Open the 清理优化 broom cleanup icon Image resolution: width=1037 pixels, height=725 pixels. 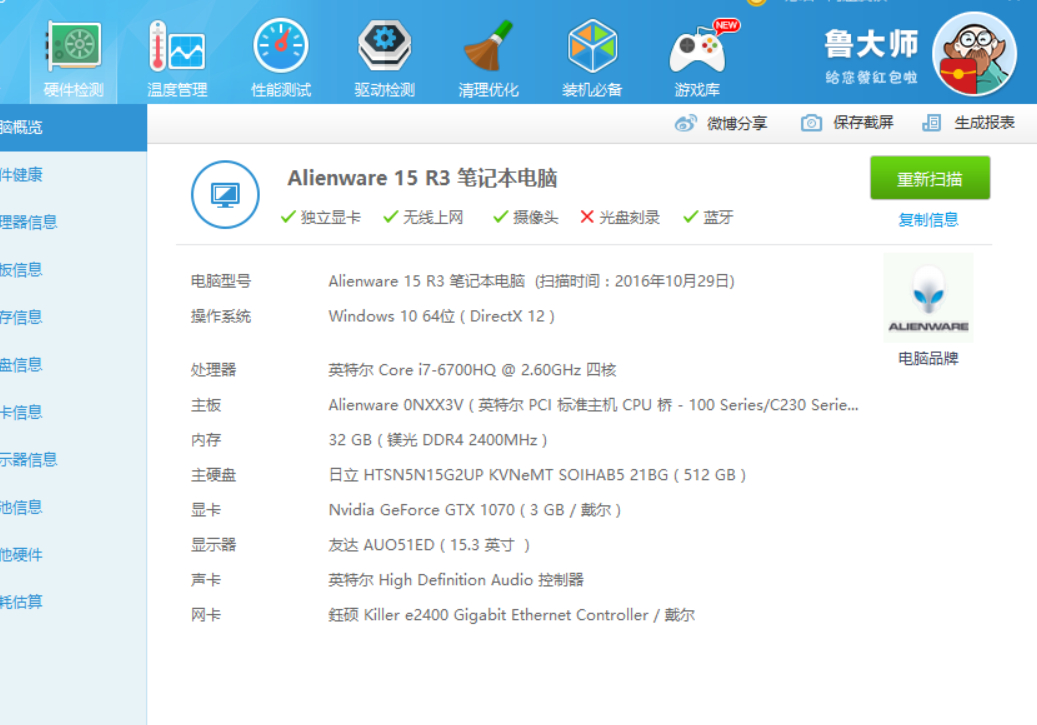tap(488, 46)
